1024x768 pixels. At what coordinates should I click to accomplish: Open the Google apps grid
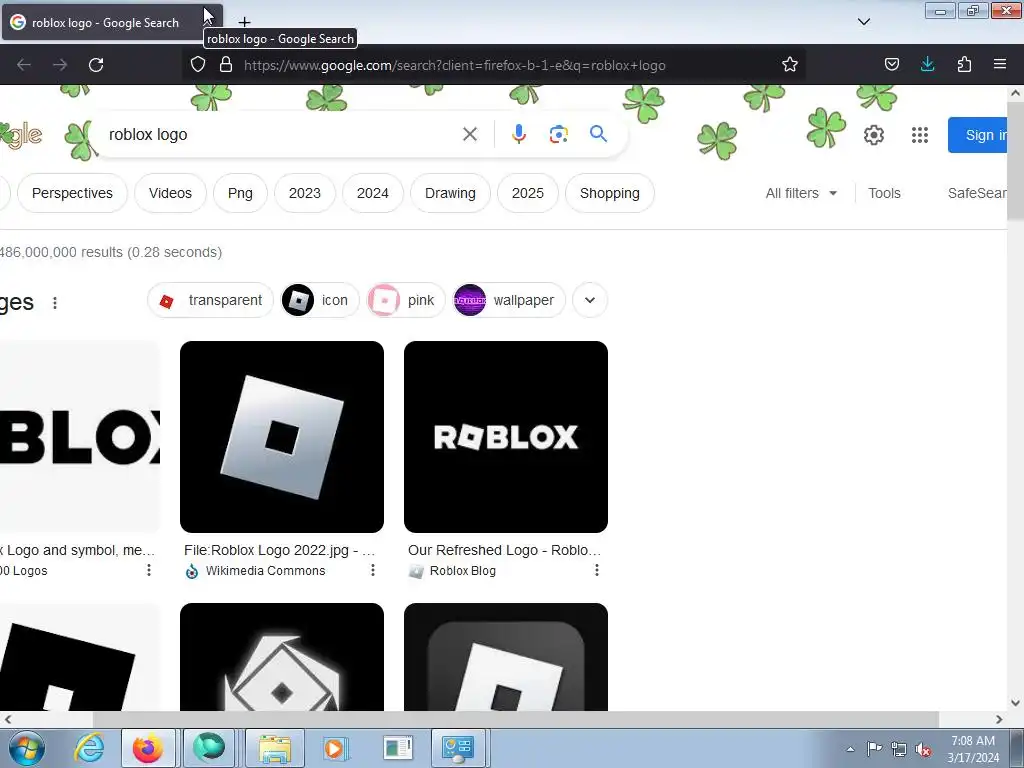click(x=920, y=135)
